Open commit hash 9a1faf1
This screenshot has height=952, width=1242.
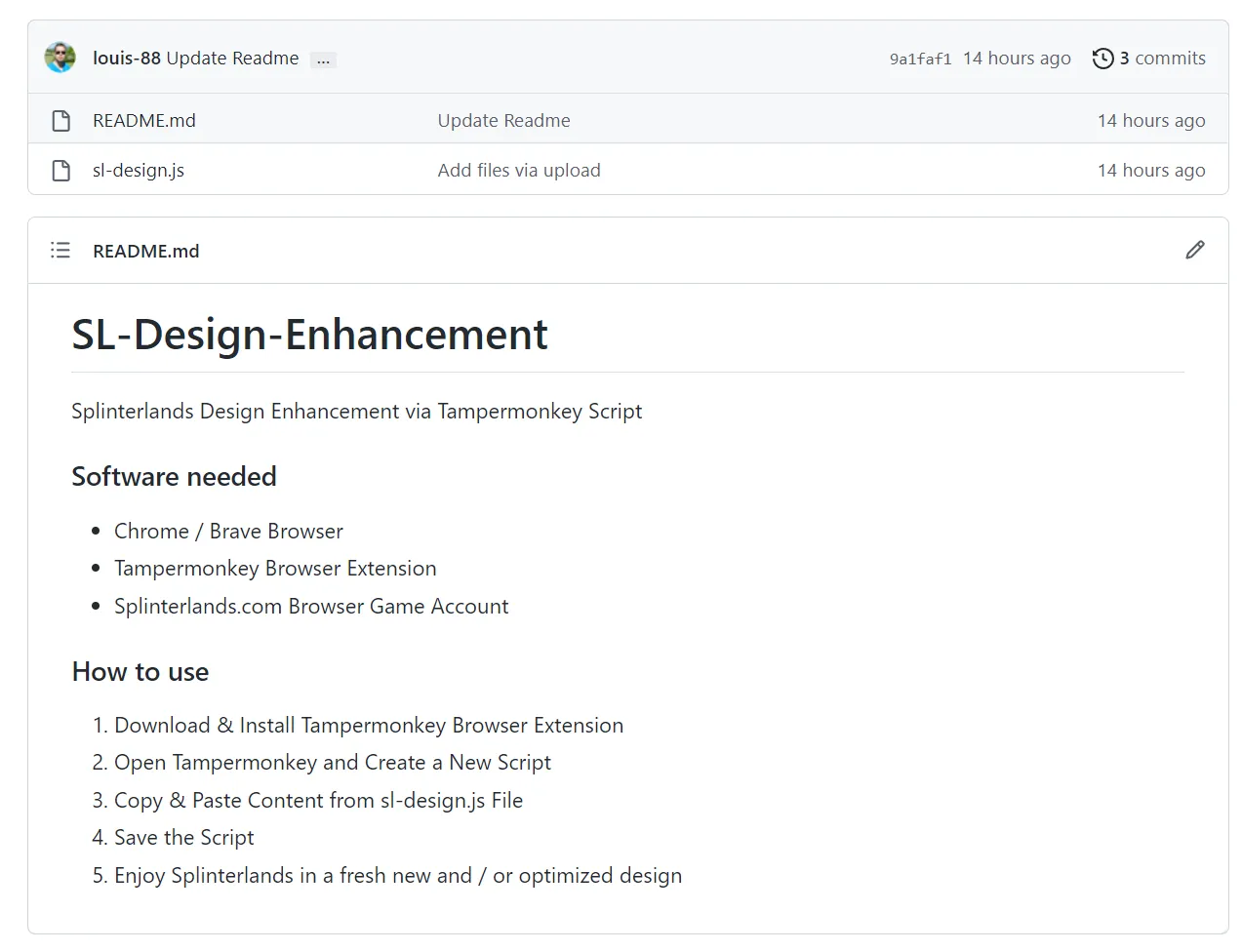(x=920, y=59)
